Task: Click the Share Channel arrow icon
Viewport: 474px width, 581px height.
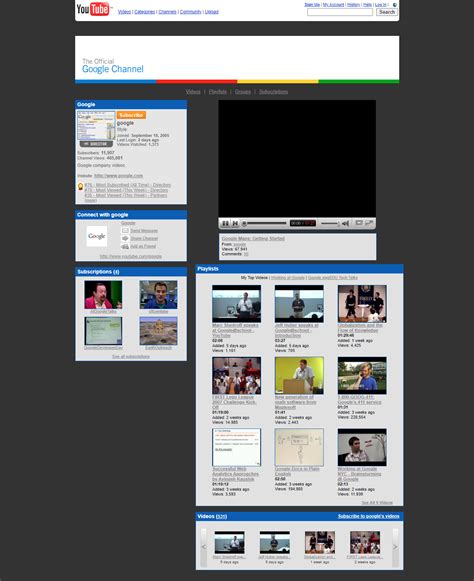Action: point(125,238)
